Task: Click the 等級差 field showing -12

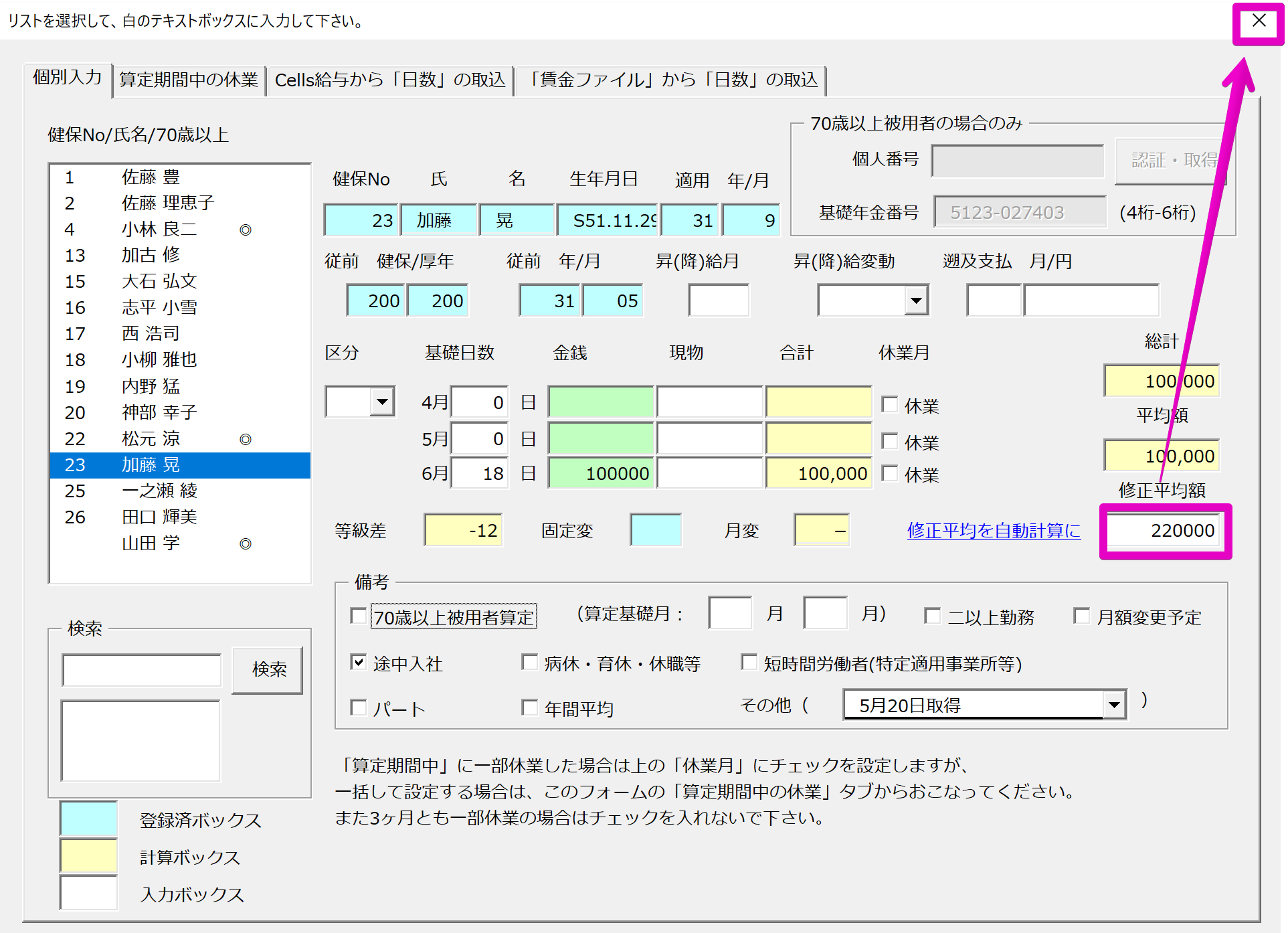Action: click(463, 531)
